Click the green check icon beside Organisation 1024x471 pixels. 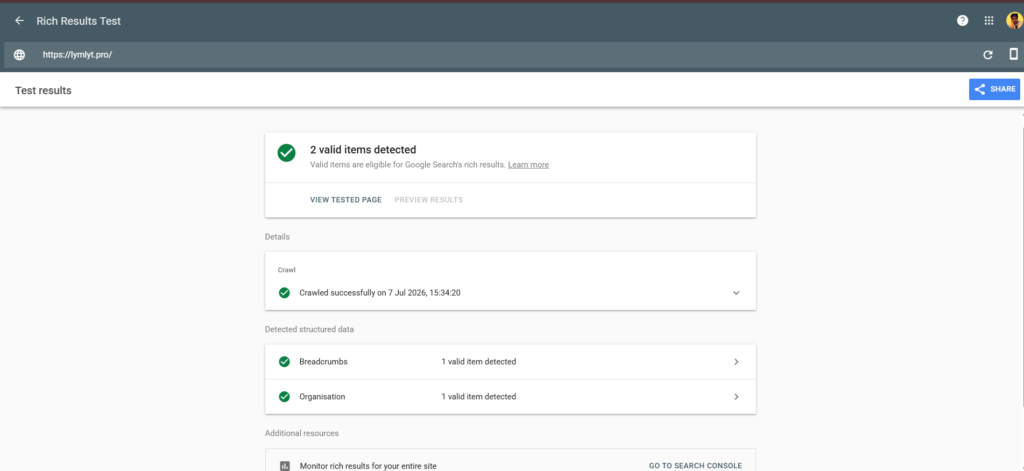(x=284, y=397)
